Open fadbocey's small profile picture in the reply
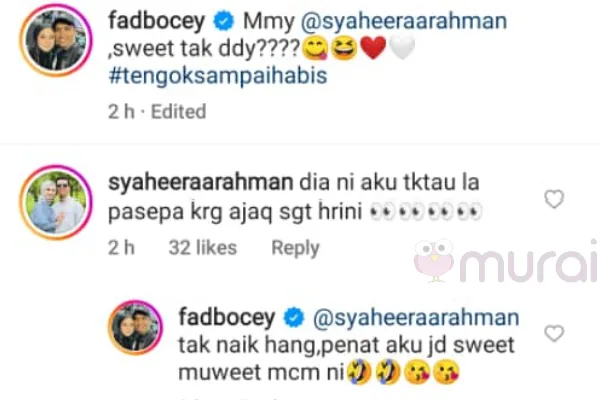 click(135, 327)
